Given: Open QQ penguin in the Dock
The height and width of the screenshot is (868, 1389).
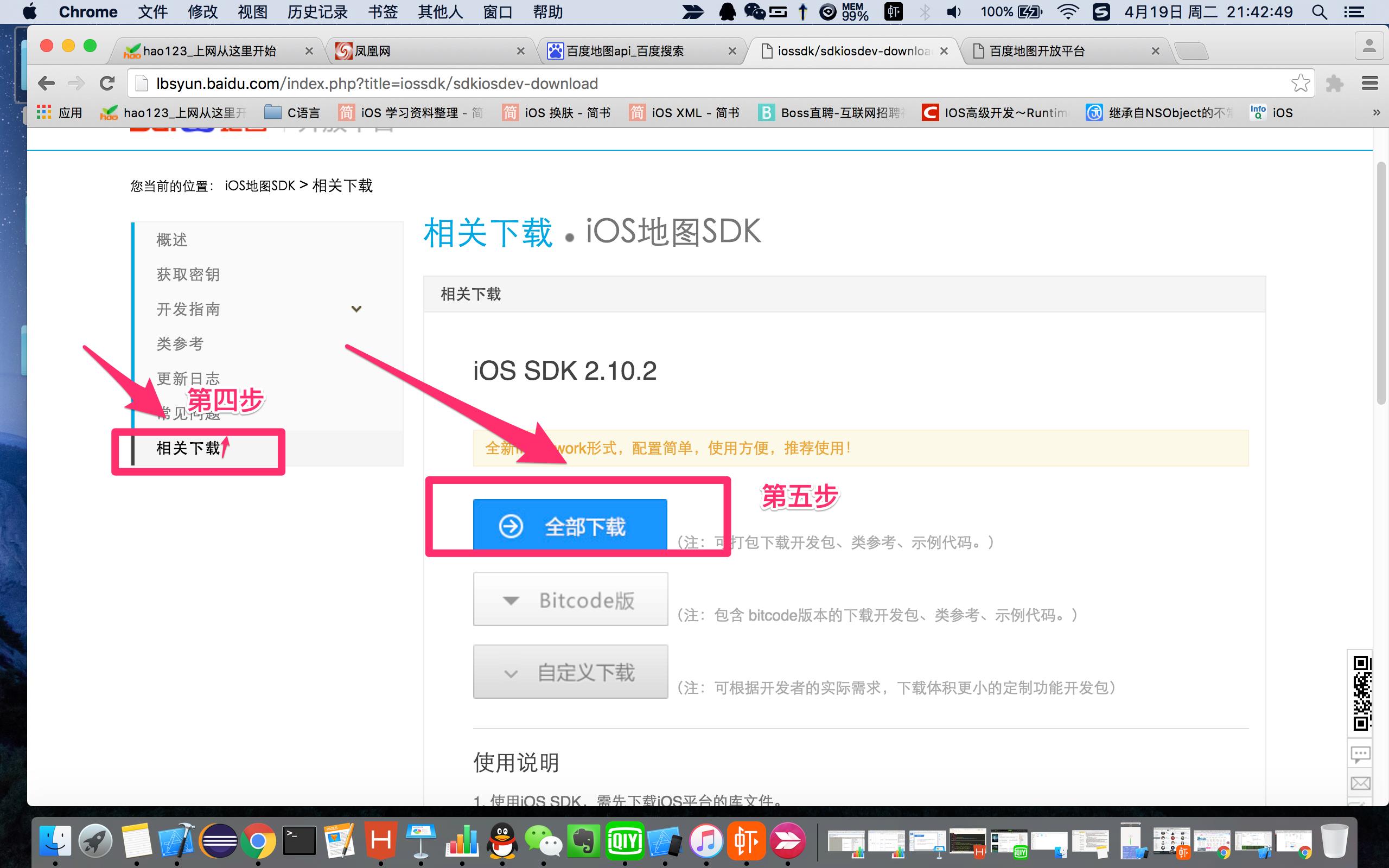Looking at the screenshot, I should [x=502, y=841].
